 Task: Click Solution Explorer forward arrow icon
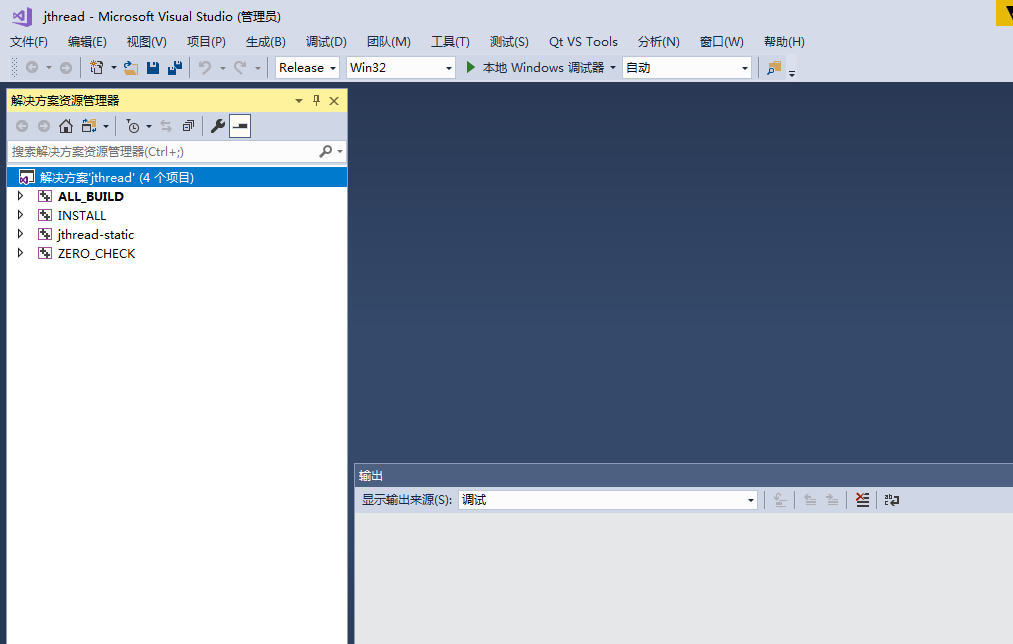44,126
